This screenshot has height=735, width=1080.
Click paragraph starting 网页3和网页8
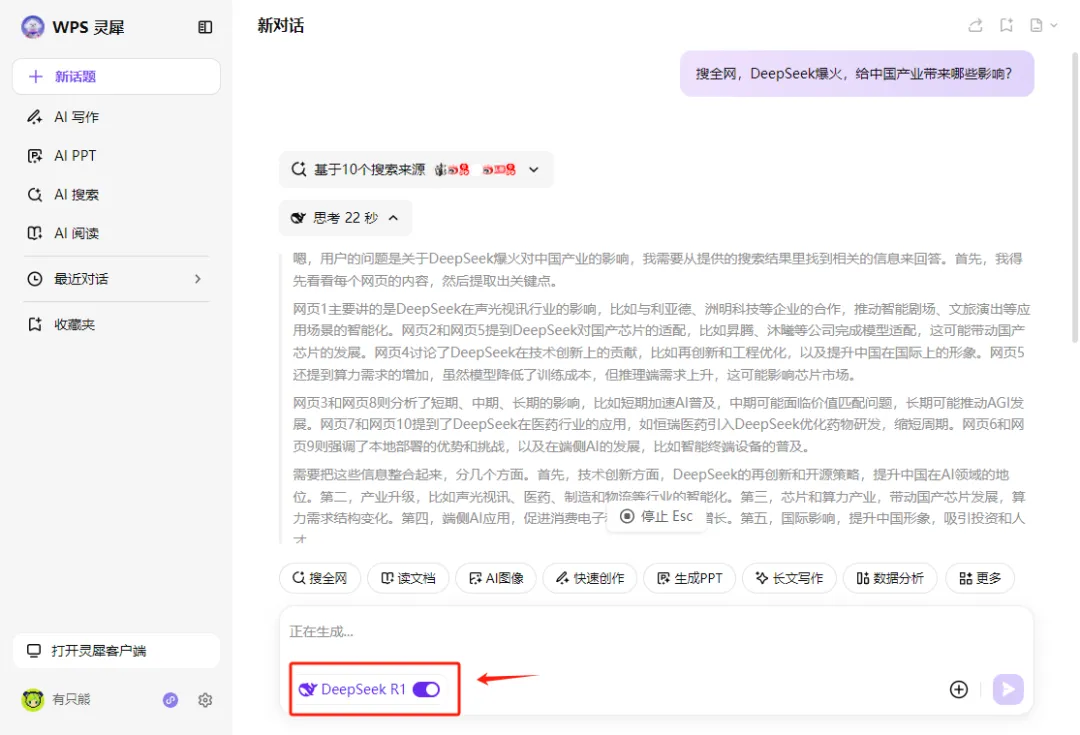pyautogui.click(x=659, y=424)
